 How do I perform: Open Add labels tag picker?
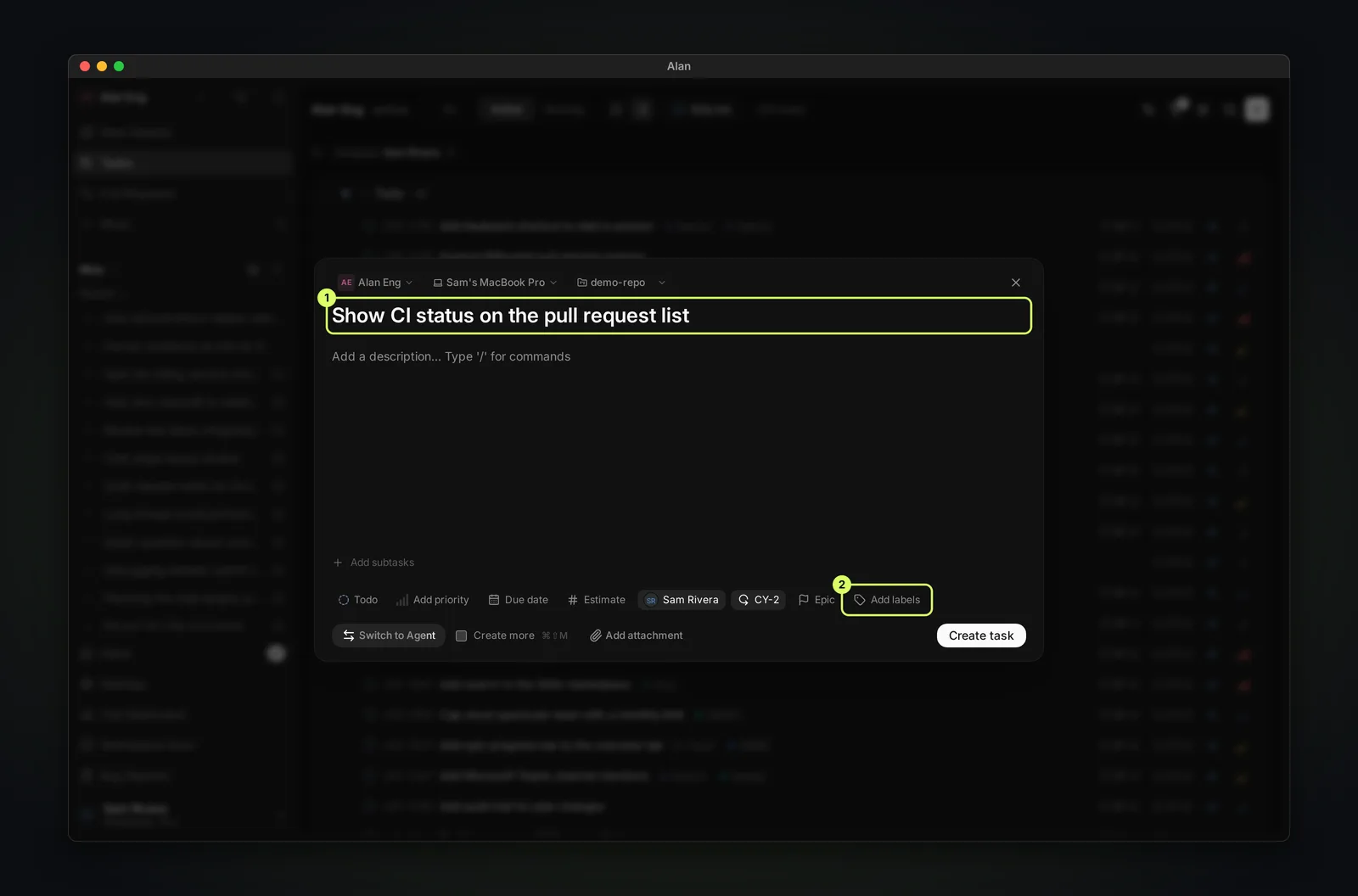[x=887, y=600]
